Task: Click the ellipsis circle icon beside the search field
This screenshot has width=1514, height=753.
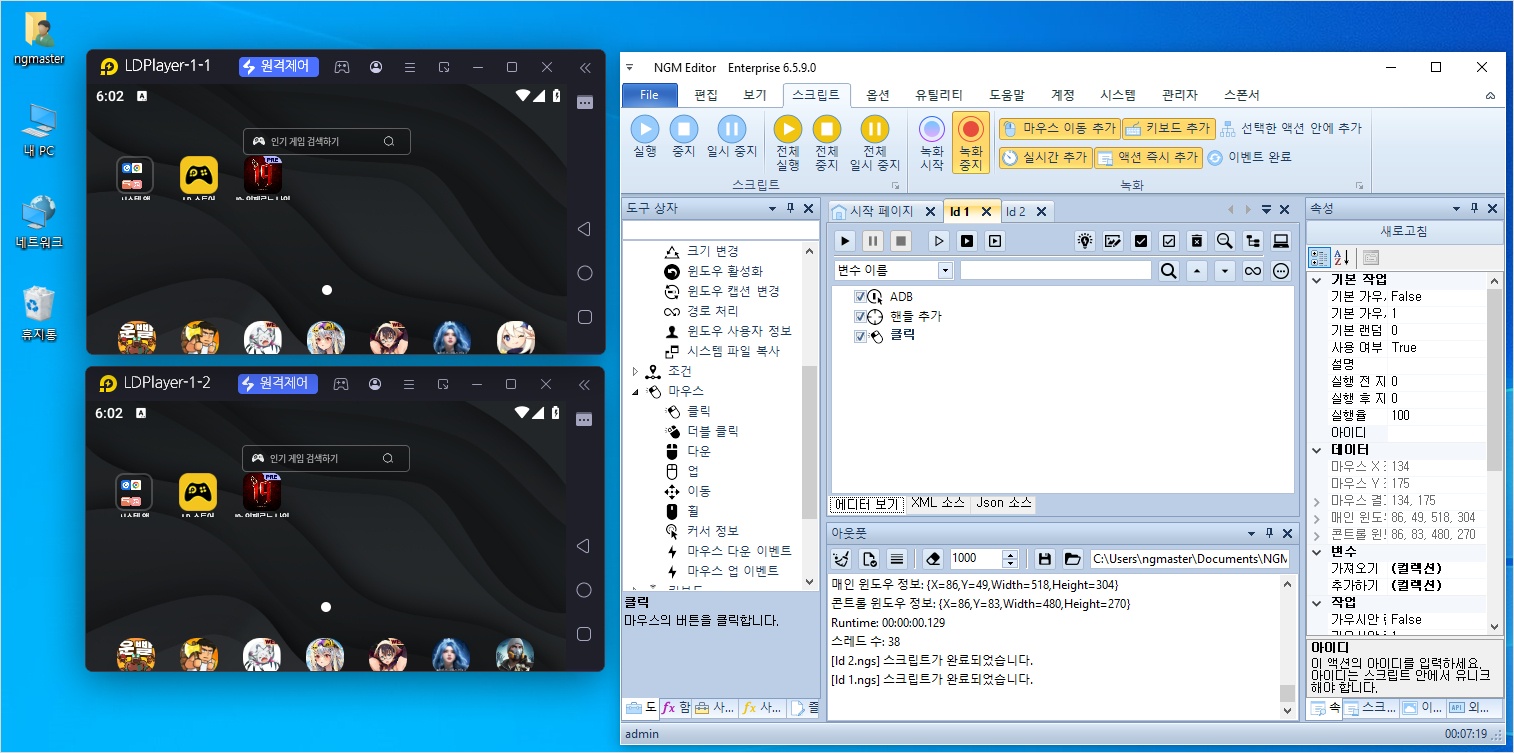Action: (x=1281, y=271)
